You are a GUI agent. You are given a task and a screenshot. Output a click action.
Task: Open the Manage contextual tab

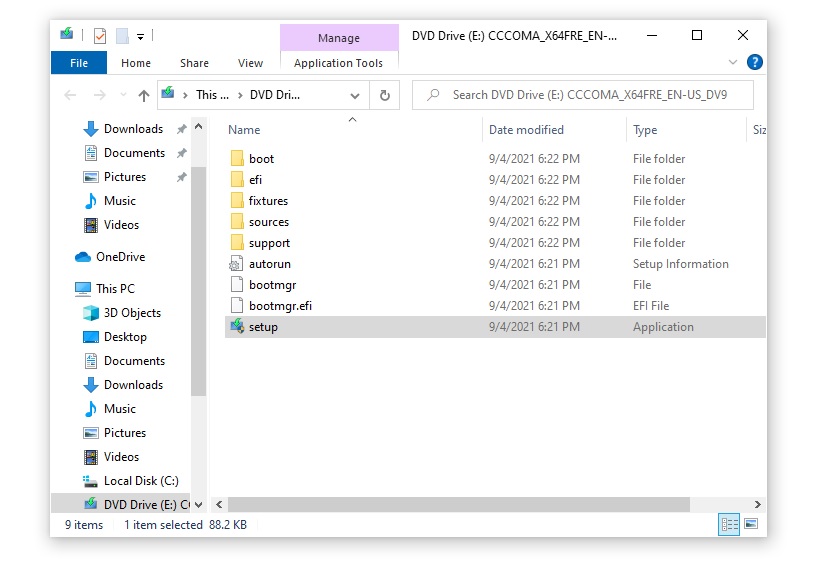[339, 38]
